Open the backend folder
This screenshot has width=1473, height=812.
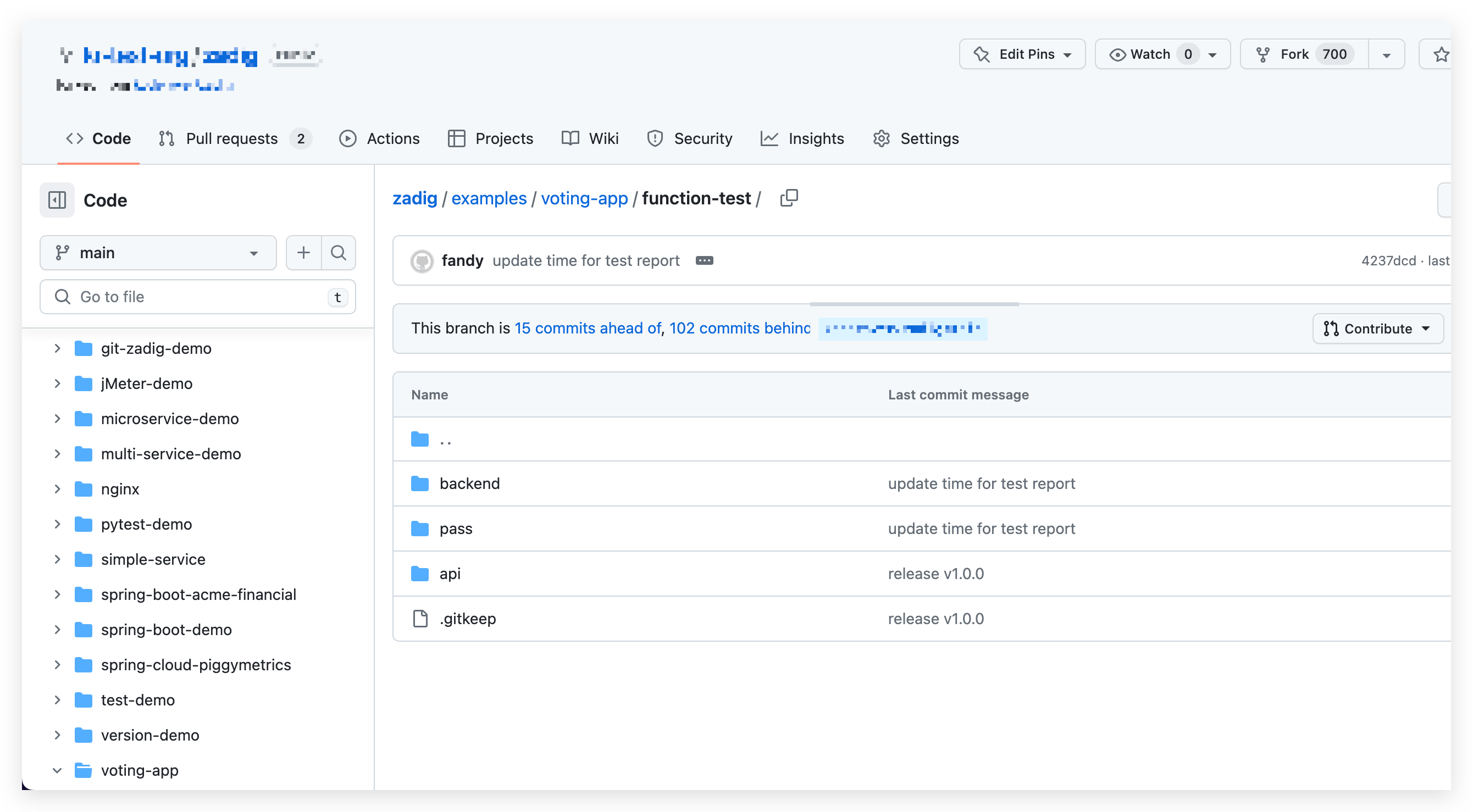coord(469,483)
